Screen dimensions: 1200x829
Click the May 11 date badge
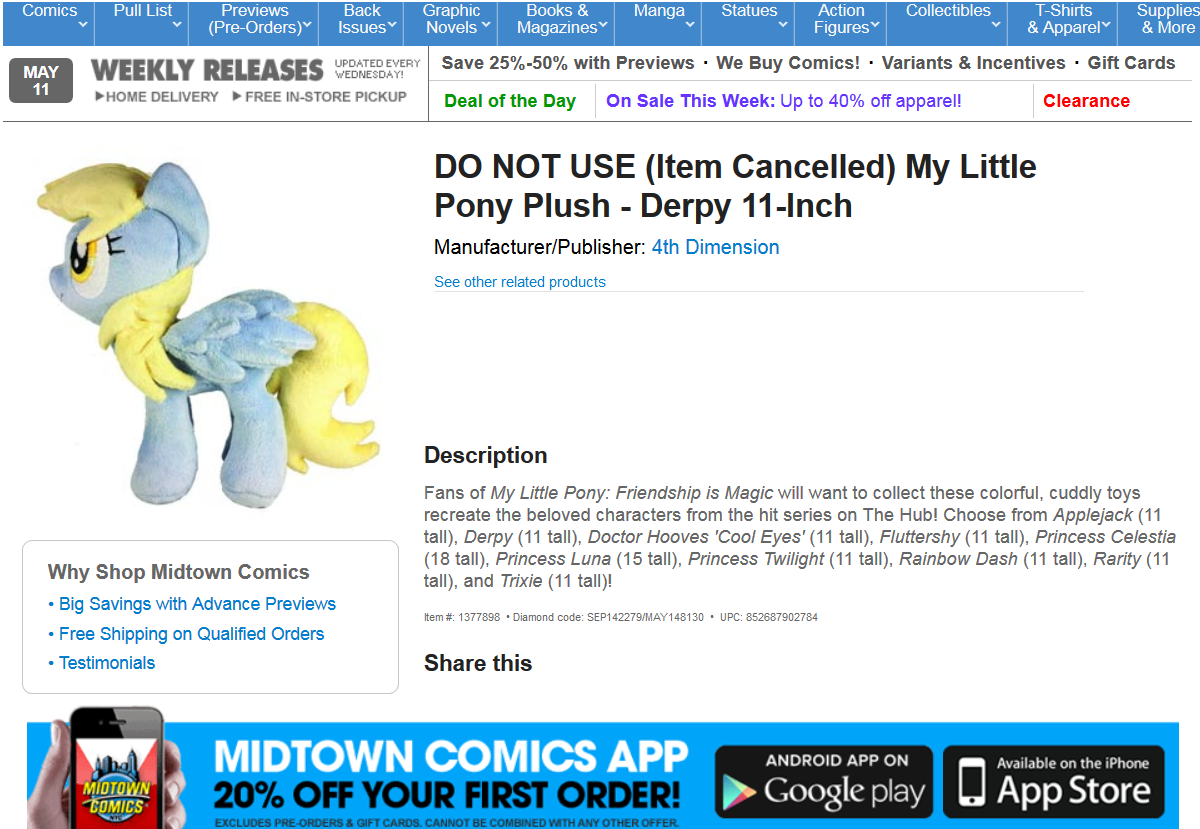(41, 81)
